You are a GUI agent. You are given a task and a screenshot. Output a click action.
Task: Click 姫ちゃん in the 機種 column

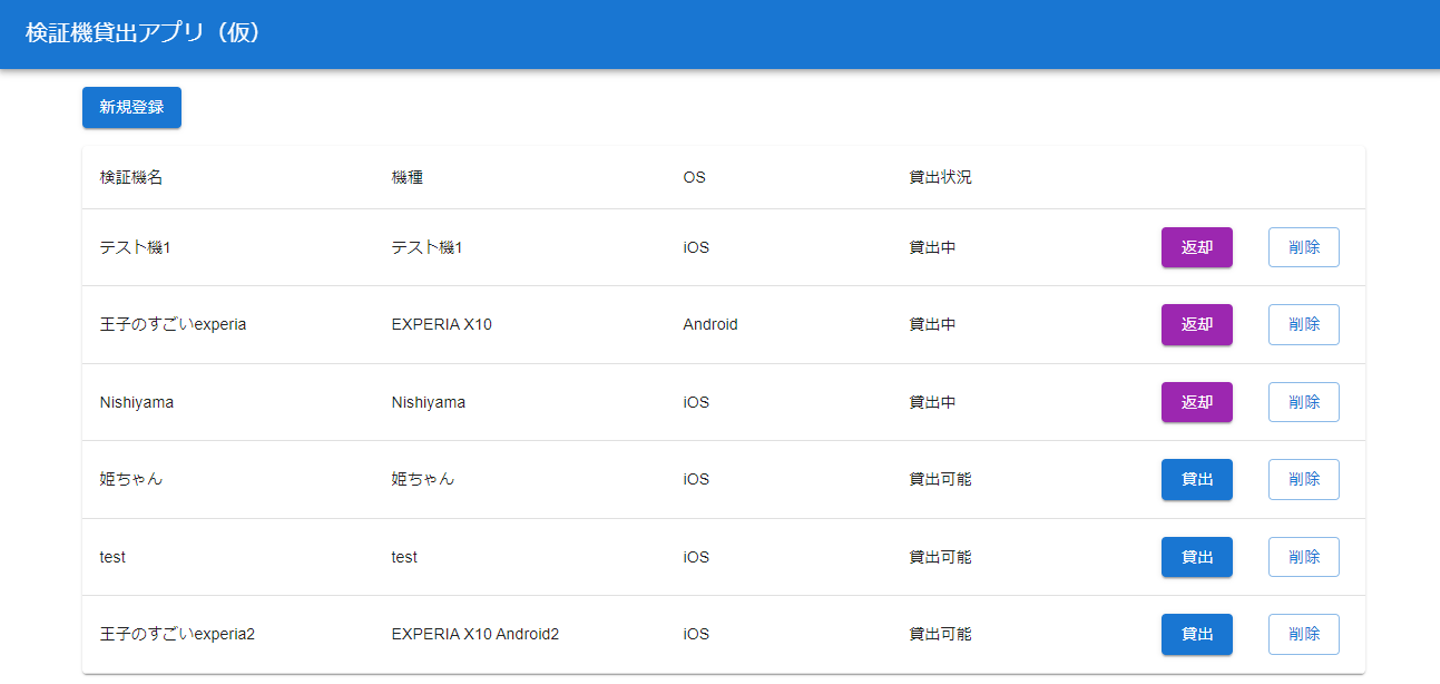click(x=423, y=479)
